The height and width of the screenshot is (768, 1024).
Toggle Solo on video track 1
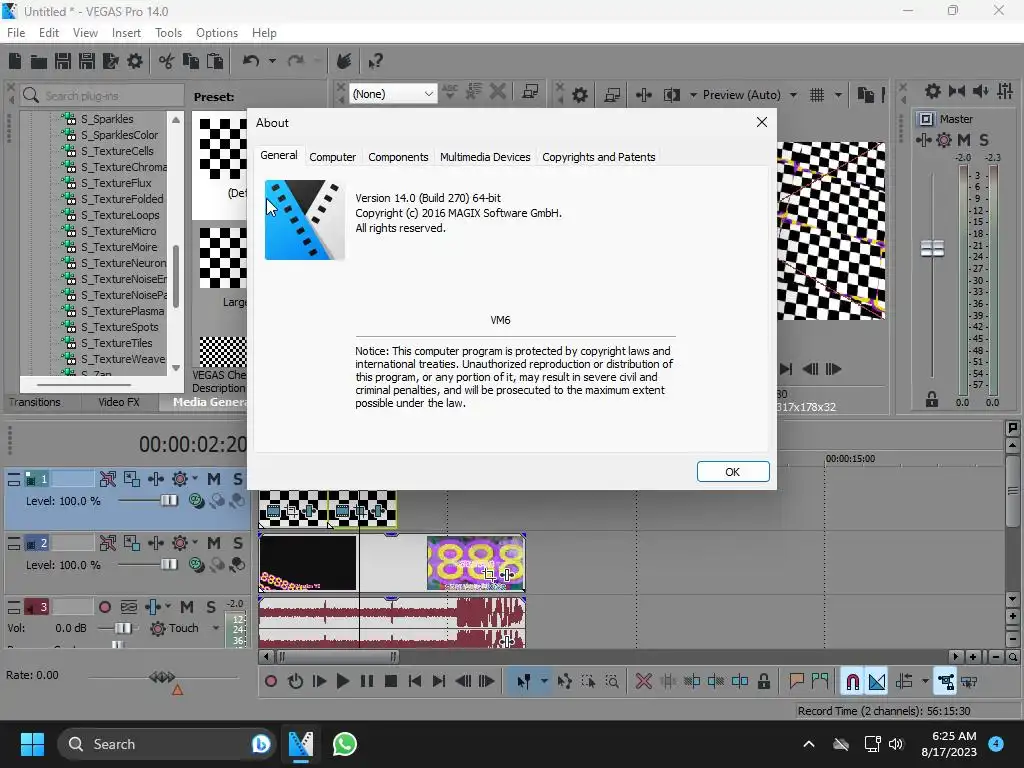click(238, 479)
